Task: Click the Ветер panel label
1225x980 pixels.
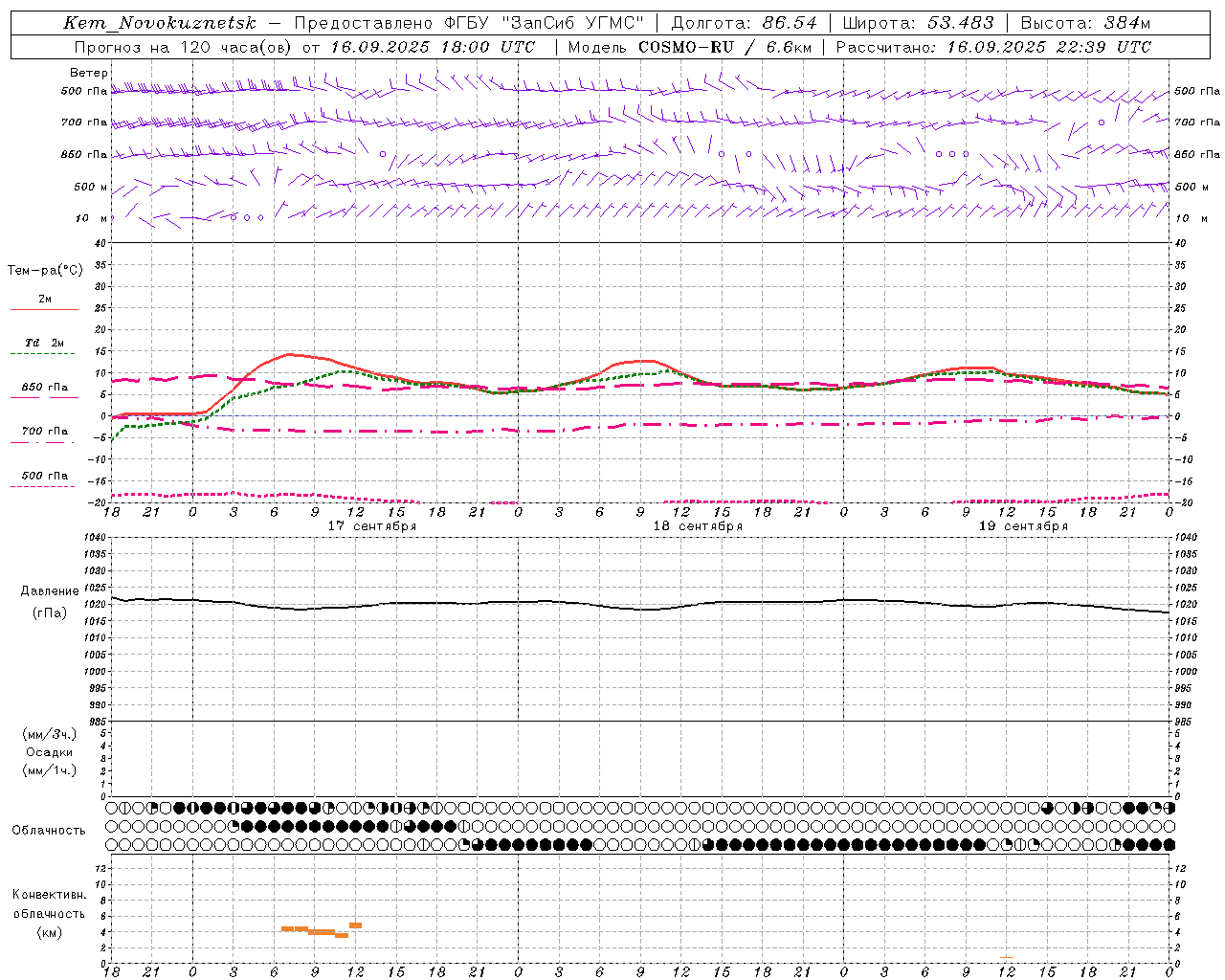Action: tap(89, 73)
